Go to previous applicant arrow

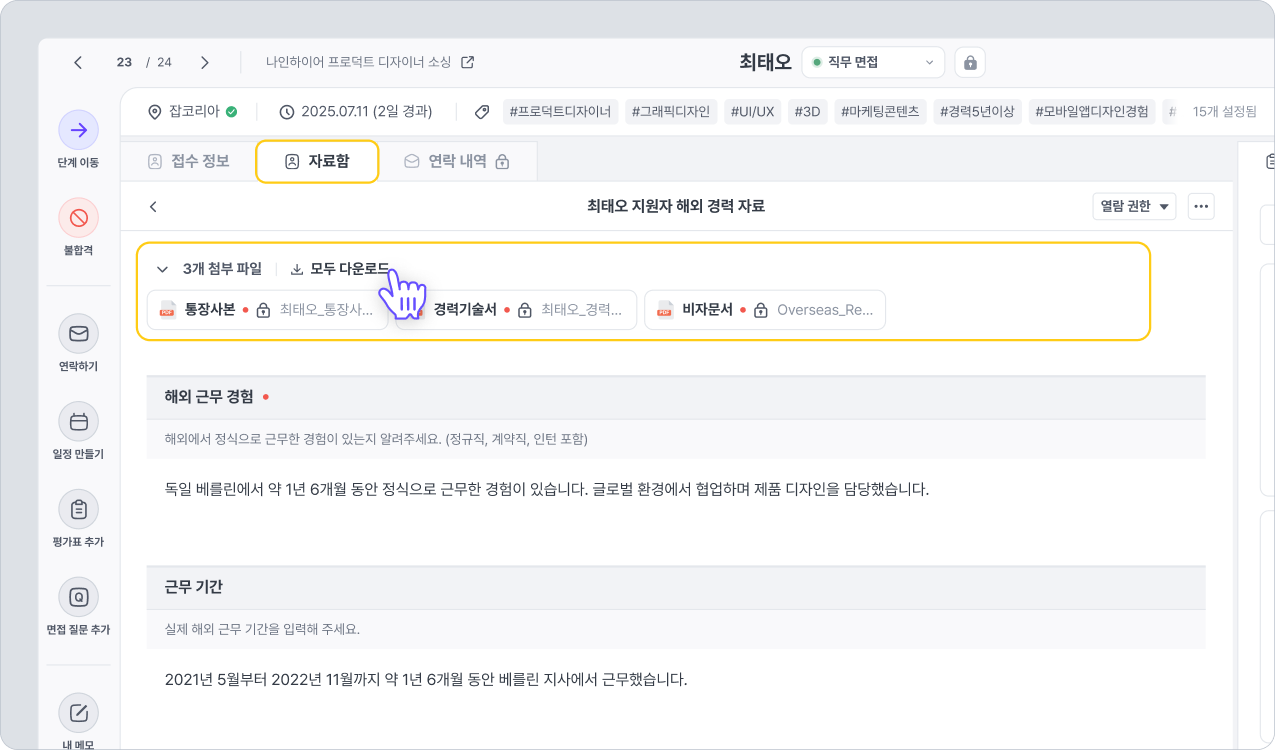click(78, 62)
